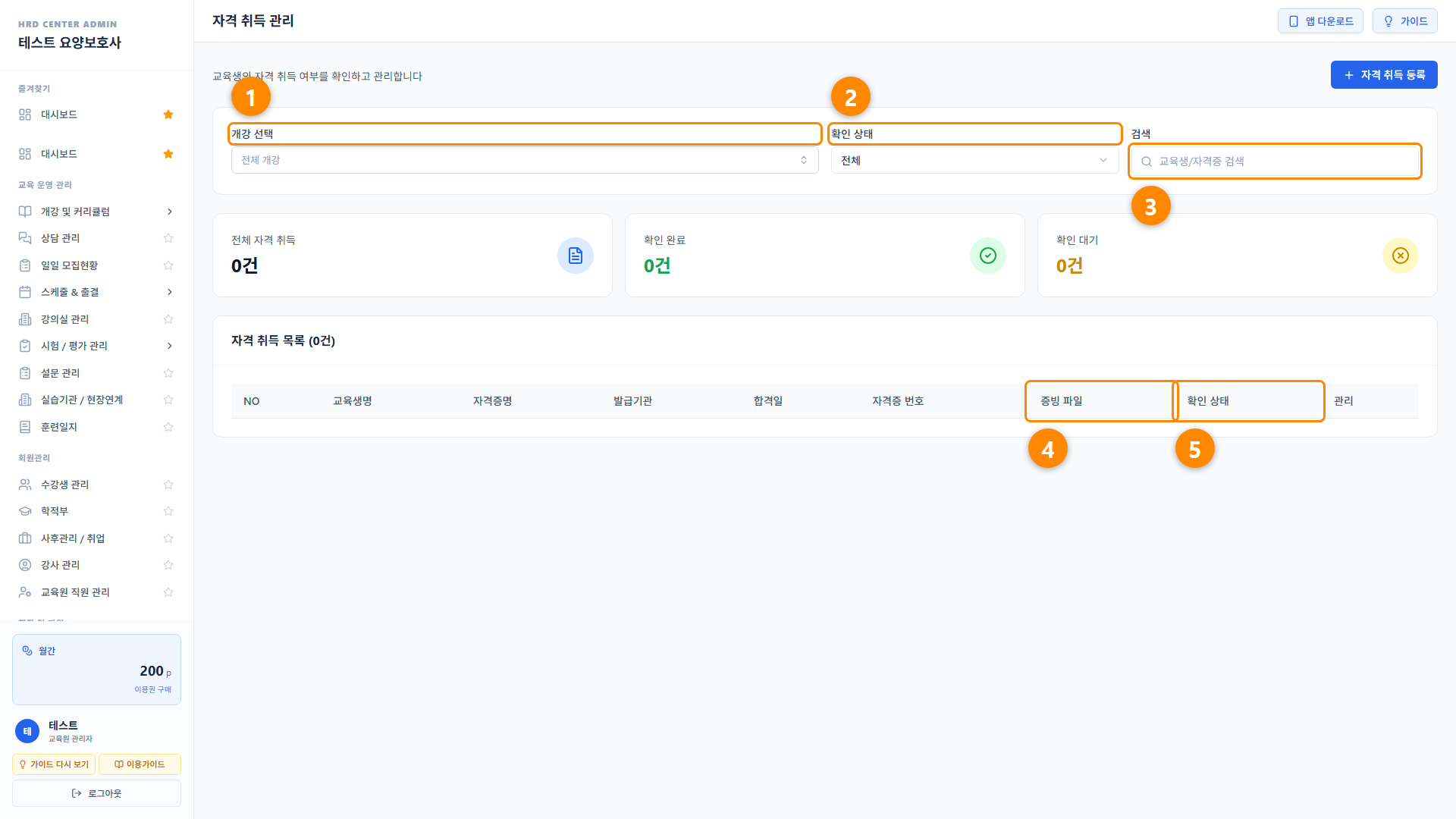Click the 교육원 직원 관리 user-cog icon

(x=25, y=592)
